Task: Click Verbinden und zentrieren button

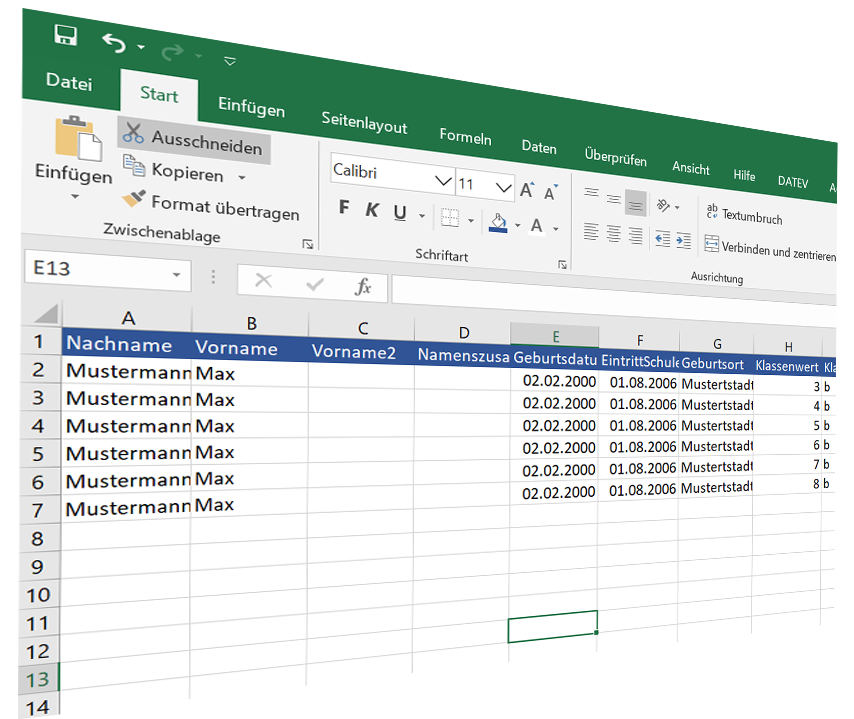Action: click(770, 248)
